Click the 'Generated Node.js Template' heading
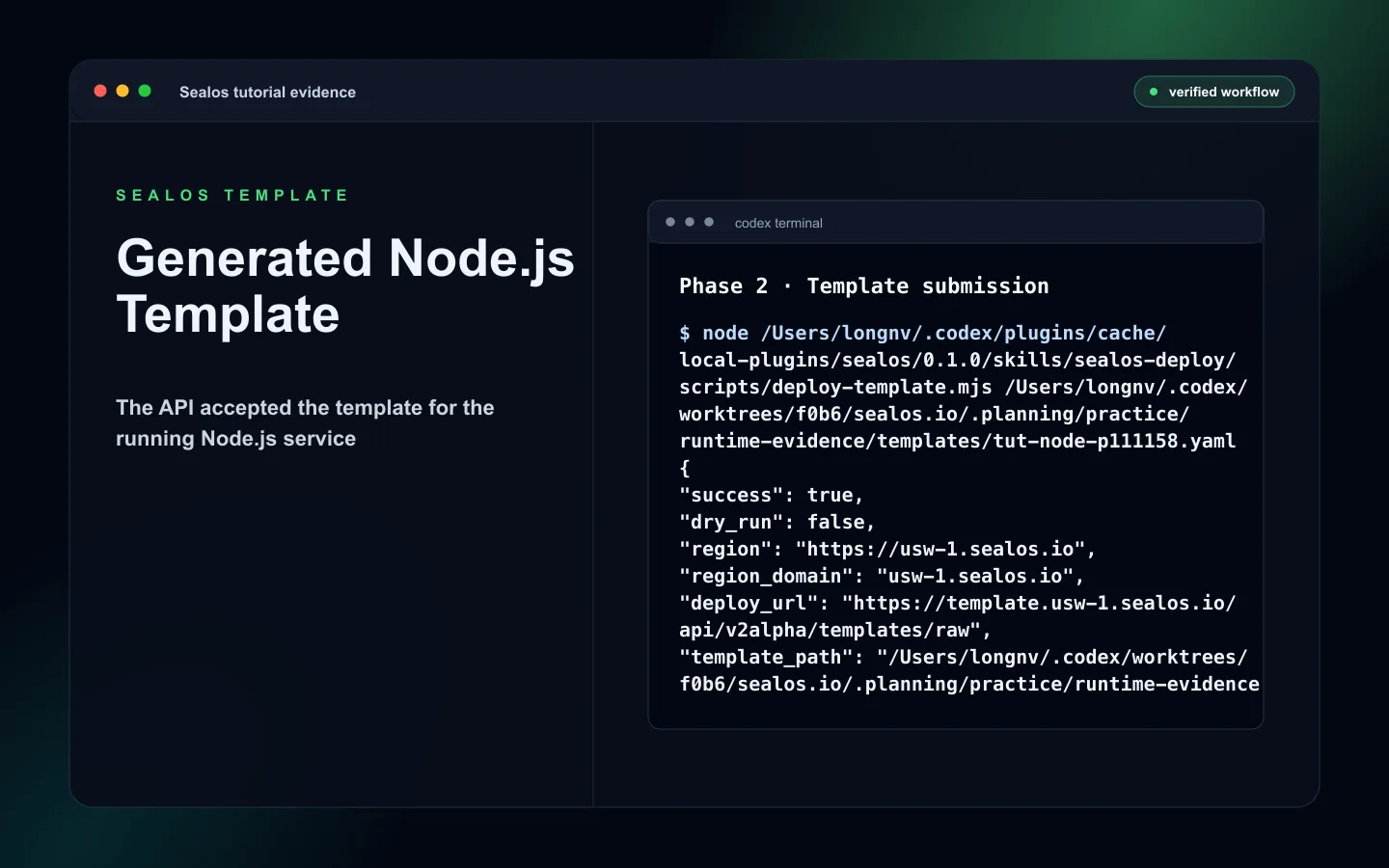Image resolution: width=1389 pixels, height=868 pixels. [345, 285]
